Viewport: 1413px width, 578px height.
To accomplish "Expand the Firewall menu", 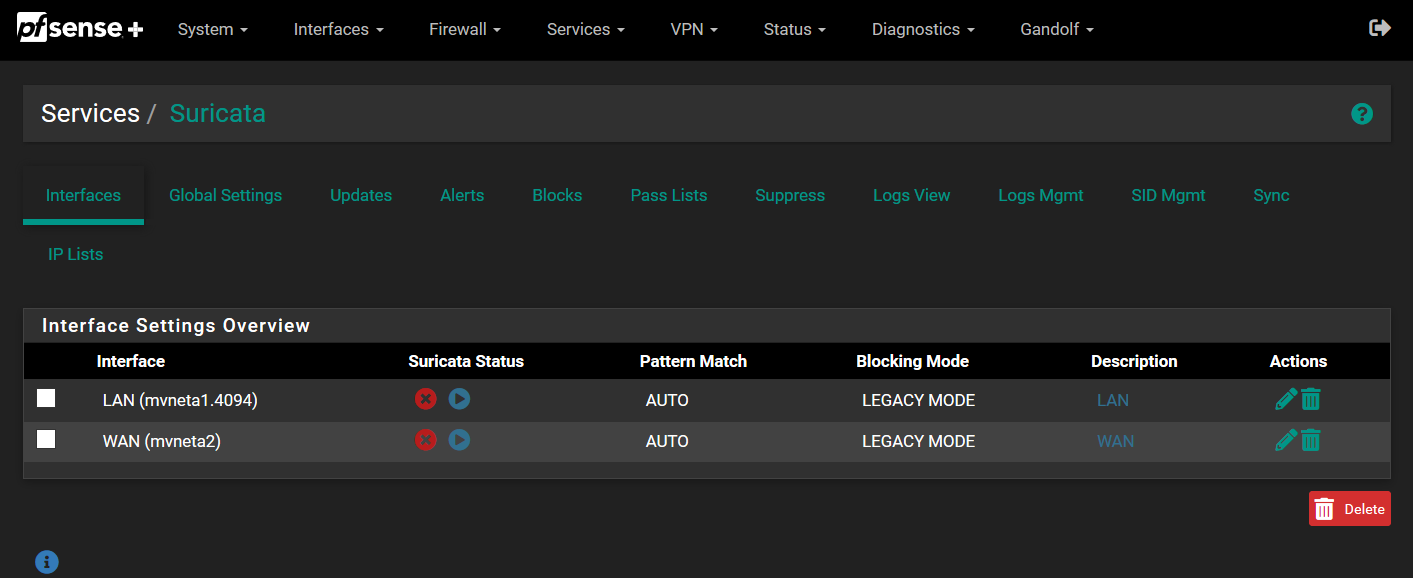I will pos(465,30).
